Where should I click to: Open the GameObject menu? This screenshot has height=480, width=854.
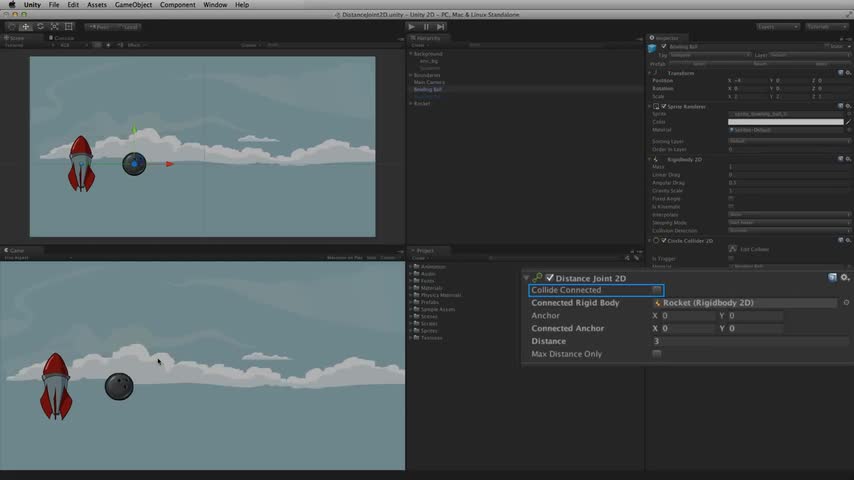[x=133, y=5]
